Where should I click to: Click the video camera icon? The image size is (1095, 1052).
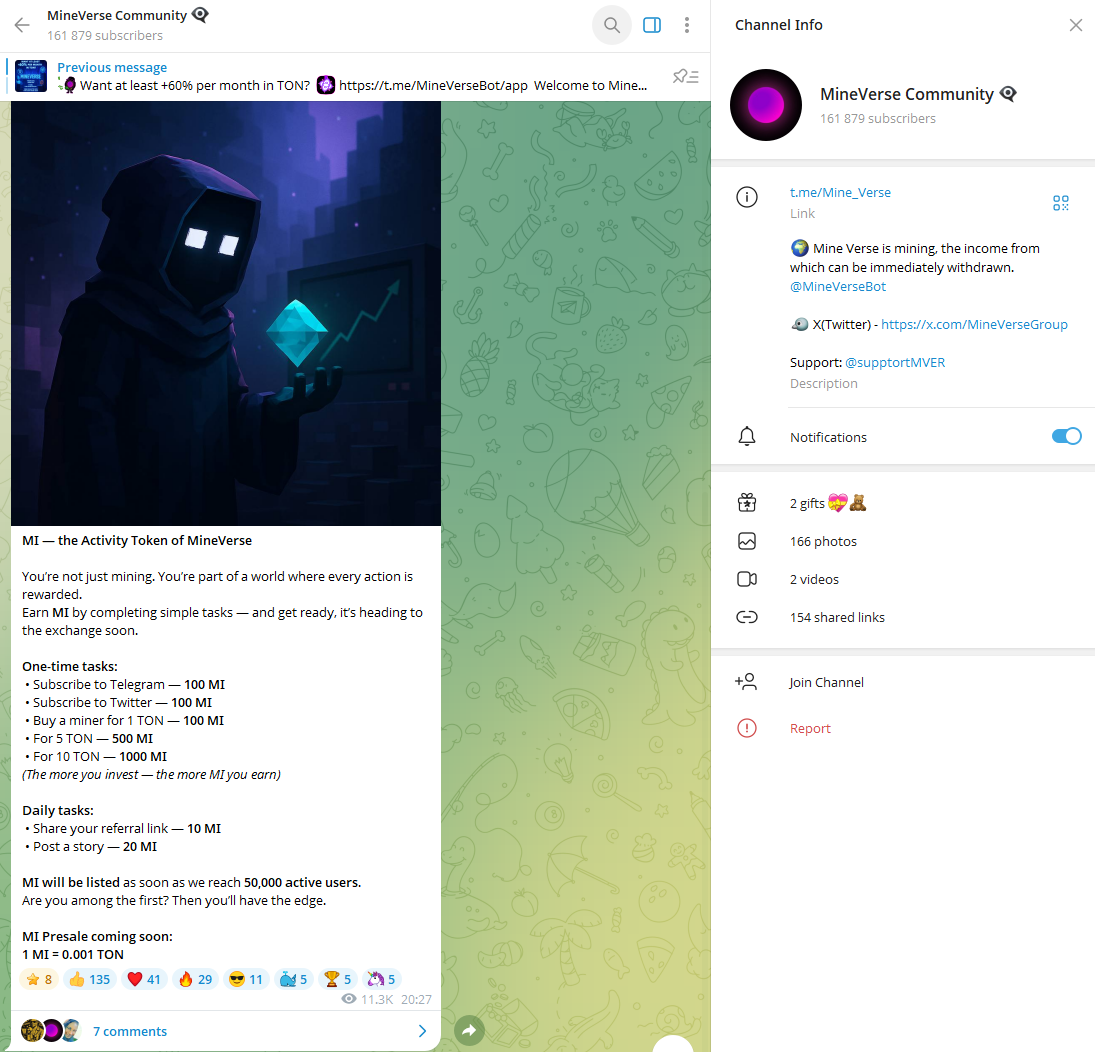click(747, 579)
